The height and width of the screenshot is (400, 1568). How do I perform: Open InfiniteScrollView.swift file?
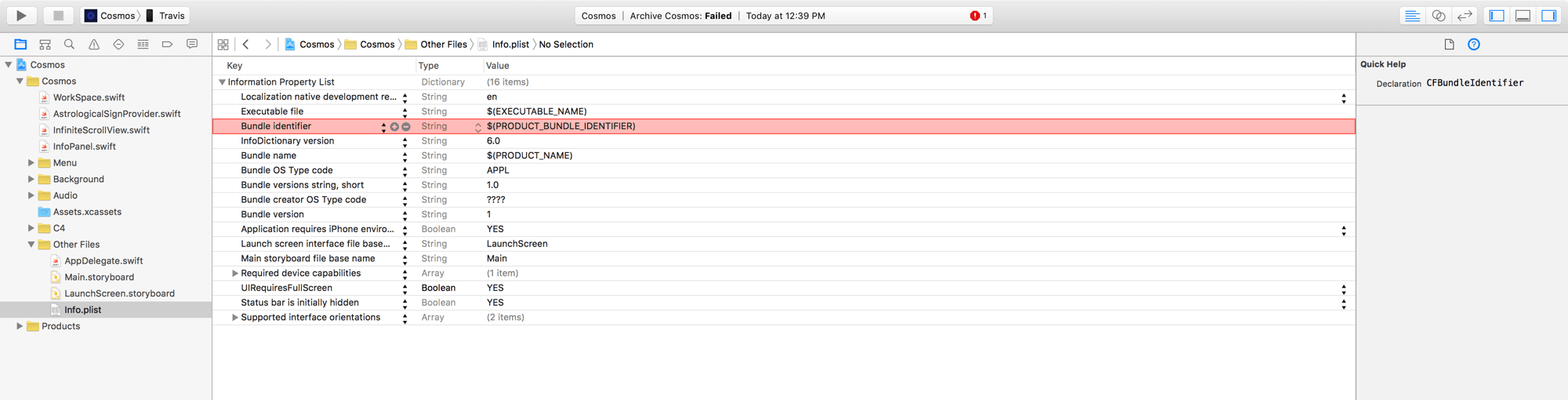pyautogui.click(x=101, y=130)
